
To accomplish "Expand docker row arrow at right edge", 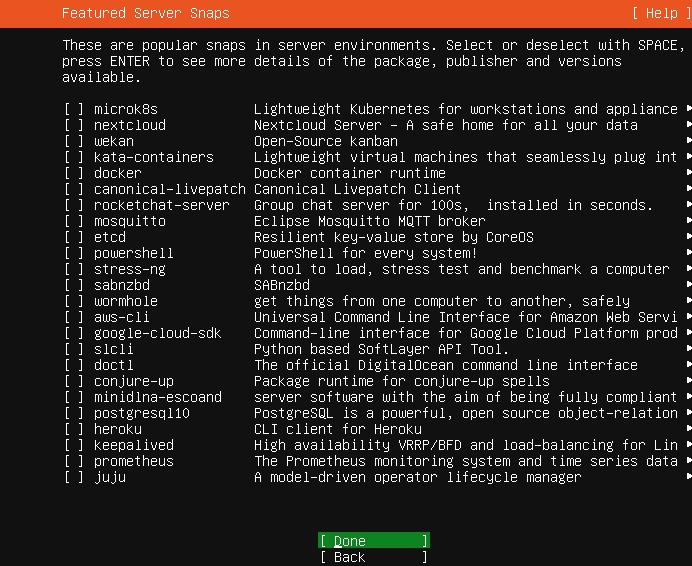I will (x=689, y=172).
